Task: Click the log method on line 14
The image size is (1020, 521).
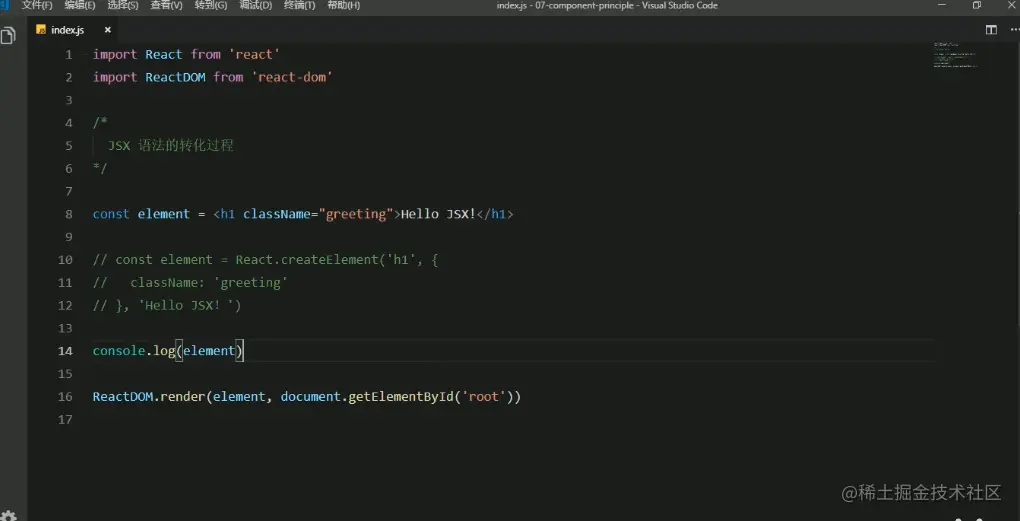Action: click(x=164, y=351)
